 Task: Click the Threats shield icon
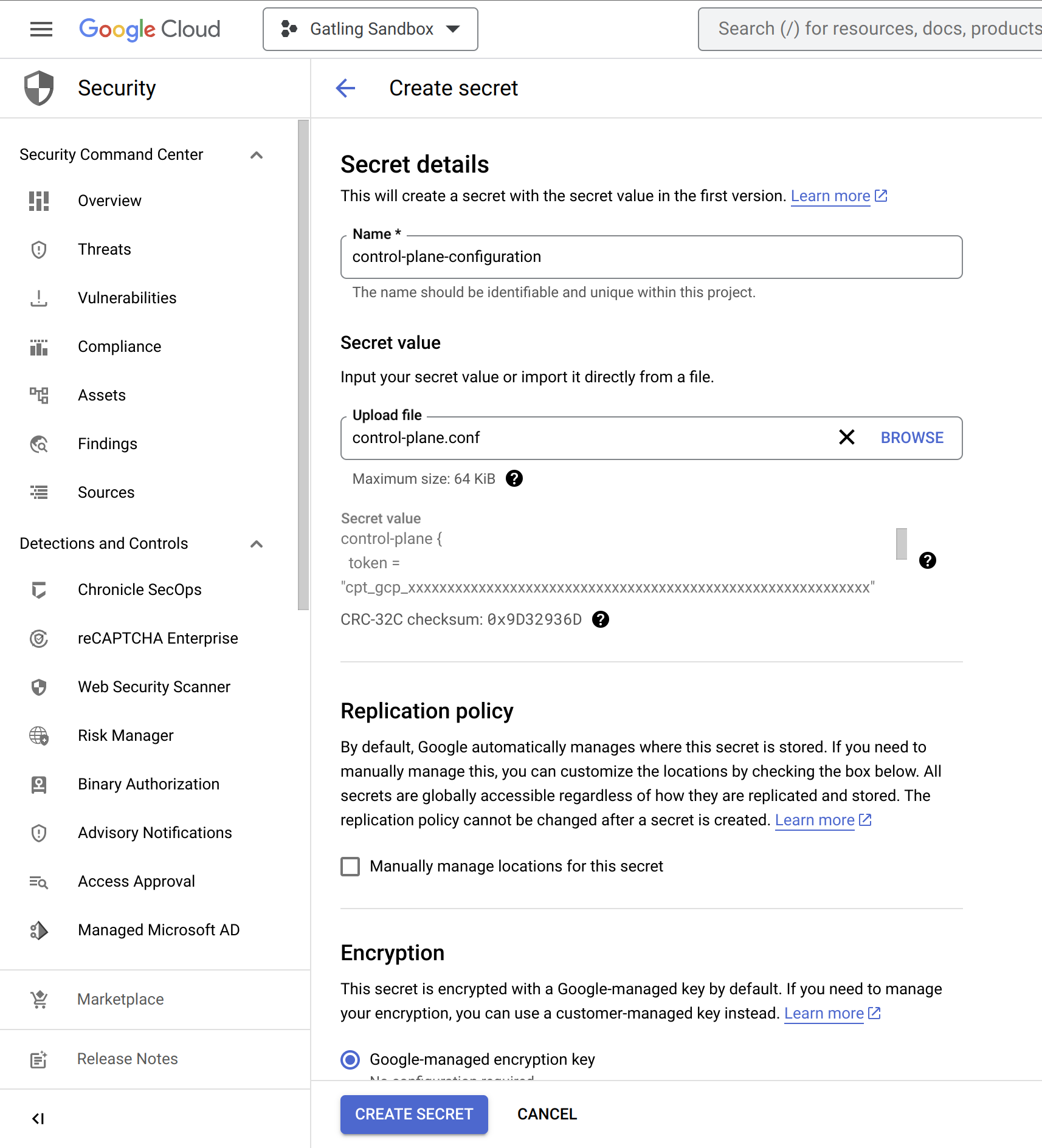39,249
